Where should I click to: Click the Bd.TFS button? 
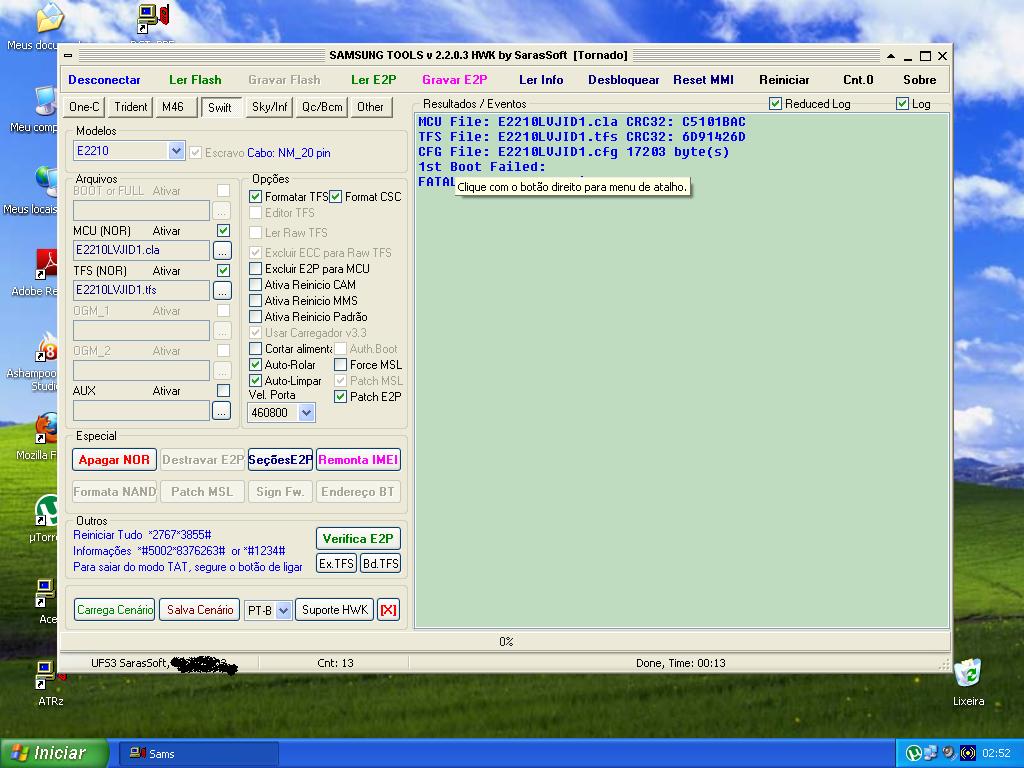point(380,563)
